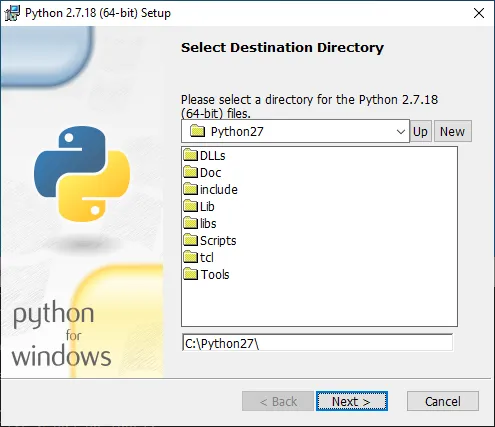
Task: Click the Python27 folder icon in combo box
Action: click(197, 131)
